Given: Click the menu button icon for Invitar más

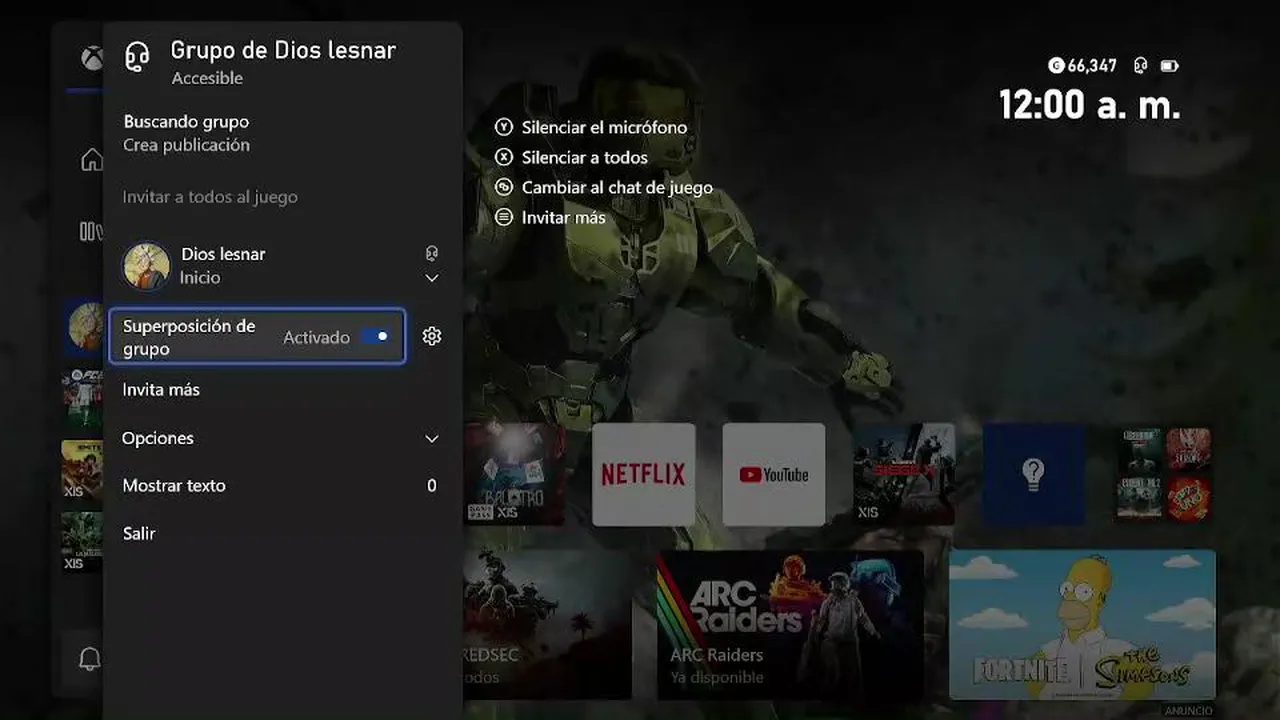Looking at the screenshot, I should [x=504, y=217].
